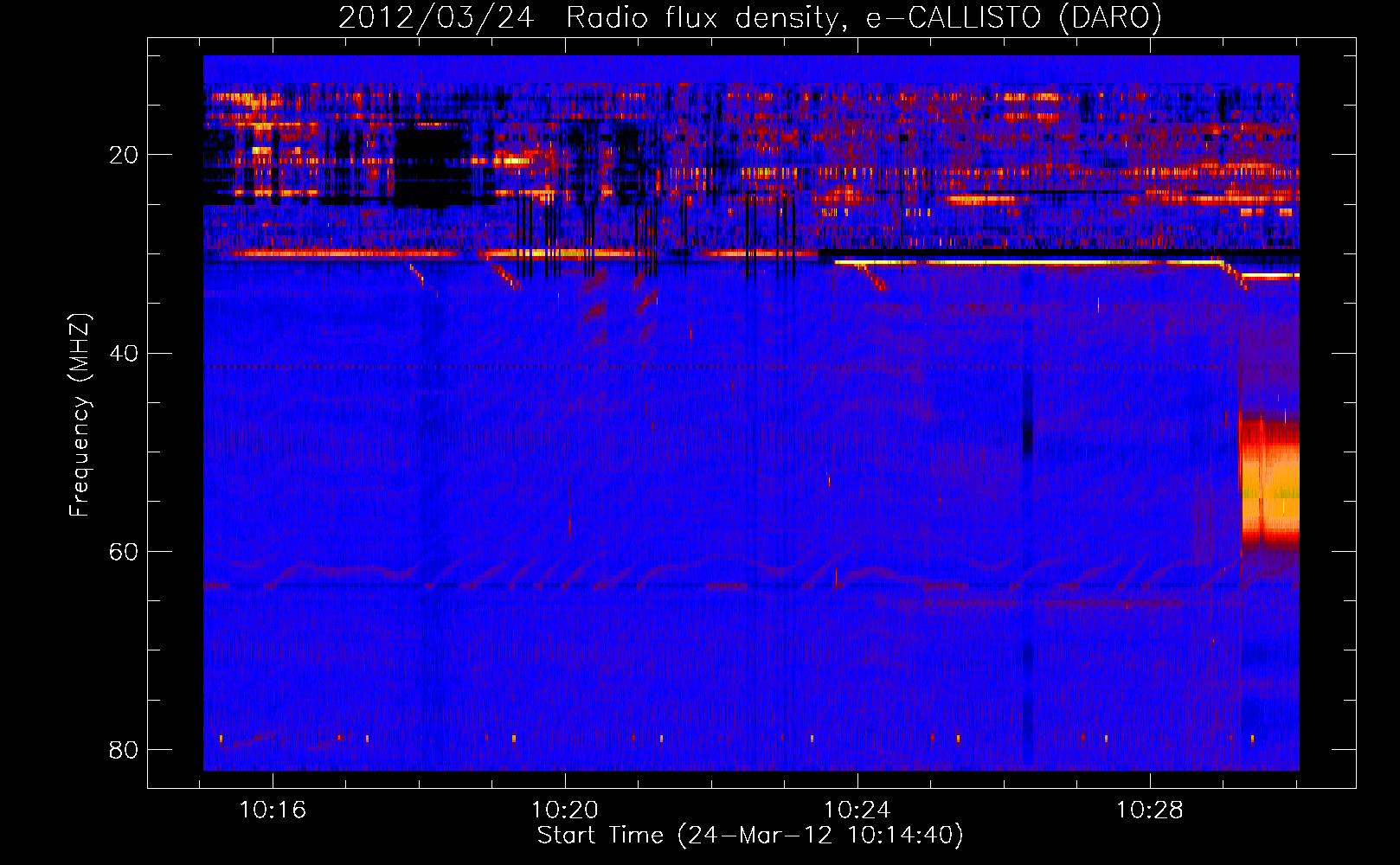Click the '20' frequency tick label
The image size is (1400, 865).
[x=124, y=155]
